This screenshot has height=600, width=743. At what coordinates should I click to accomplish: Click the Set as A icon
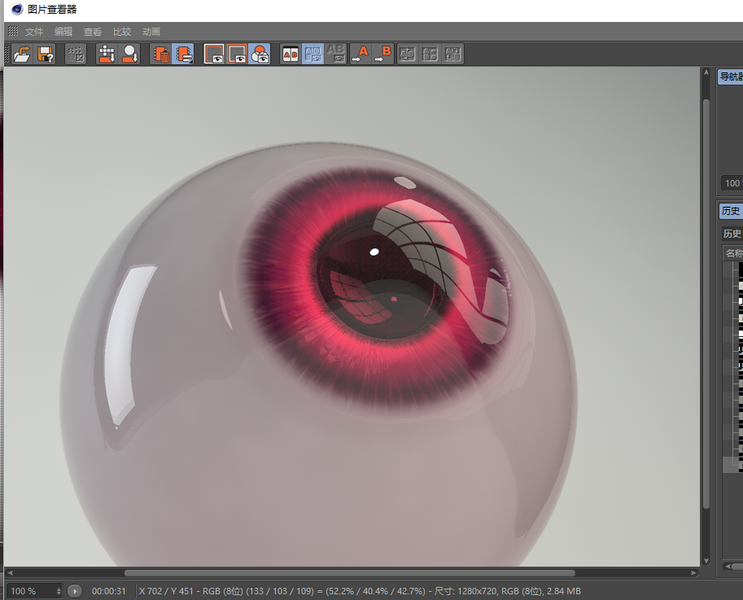tap(360, 54)
